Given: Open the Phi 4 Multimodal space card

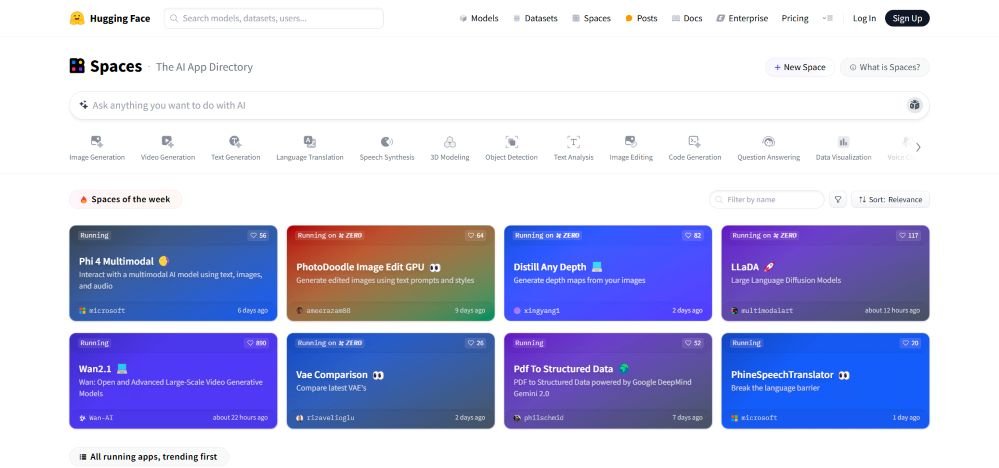Looking at the screenshot, I should [x=173, y=273].
